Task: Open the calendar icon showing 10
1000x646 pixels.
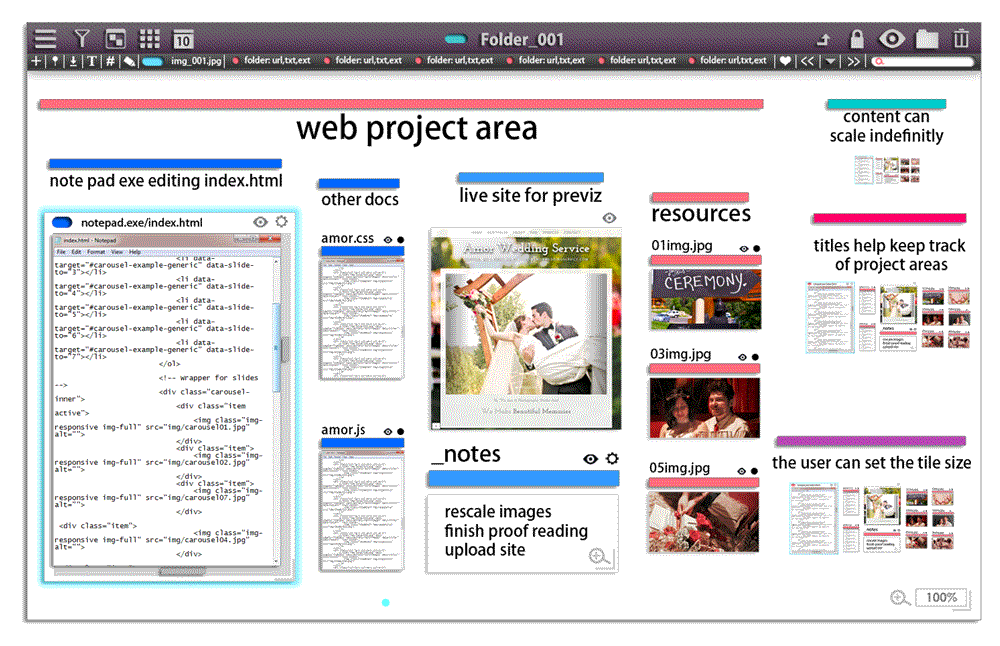Action: [x=183, y=39]
